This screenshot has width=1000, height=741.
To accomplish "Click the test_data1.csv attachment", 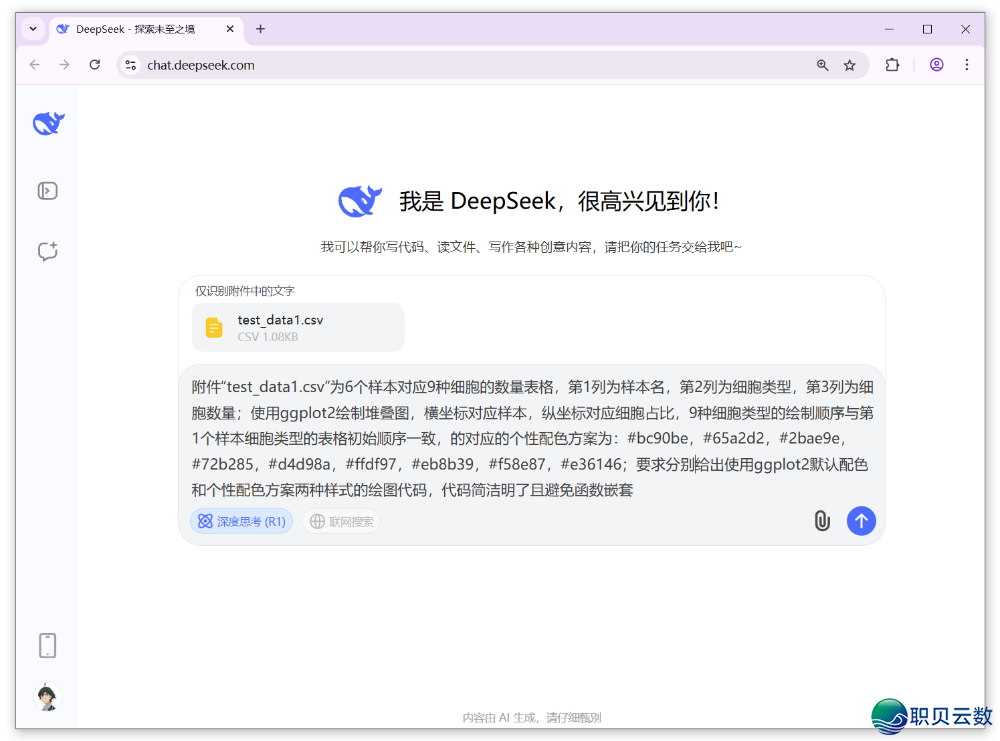I will [298, 327].
